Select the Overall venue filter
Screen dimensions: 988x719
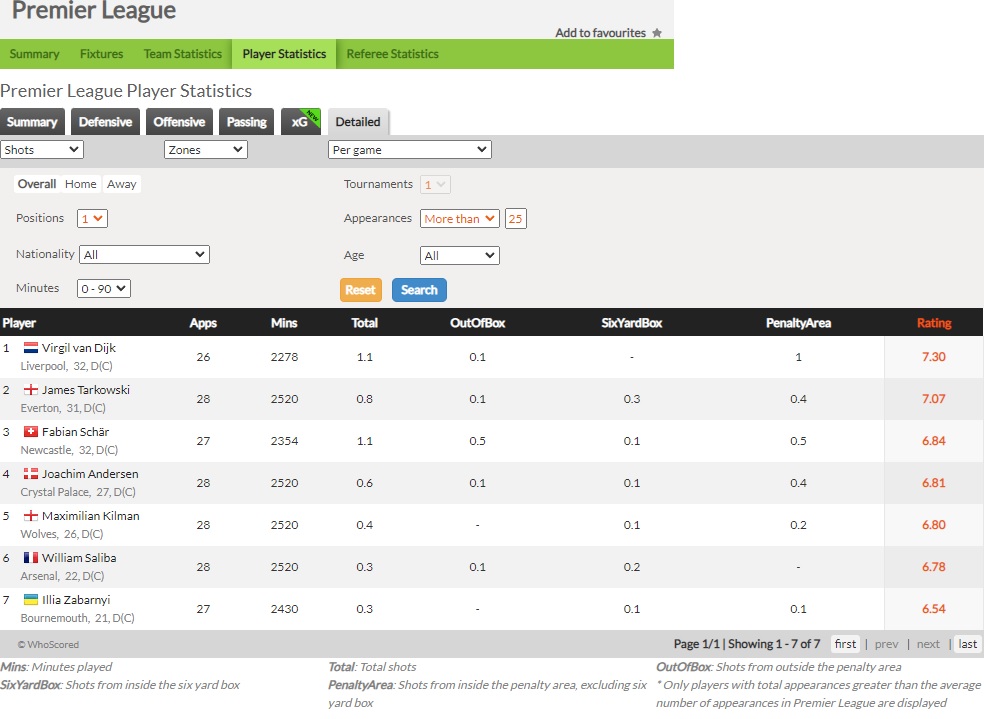coord(37,184)
